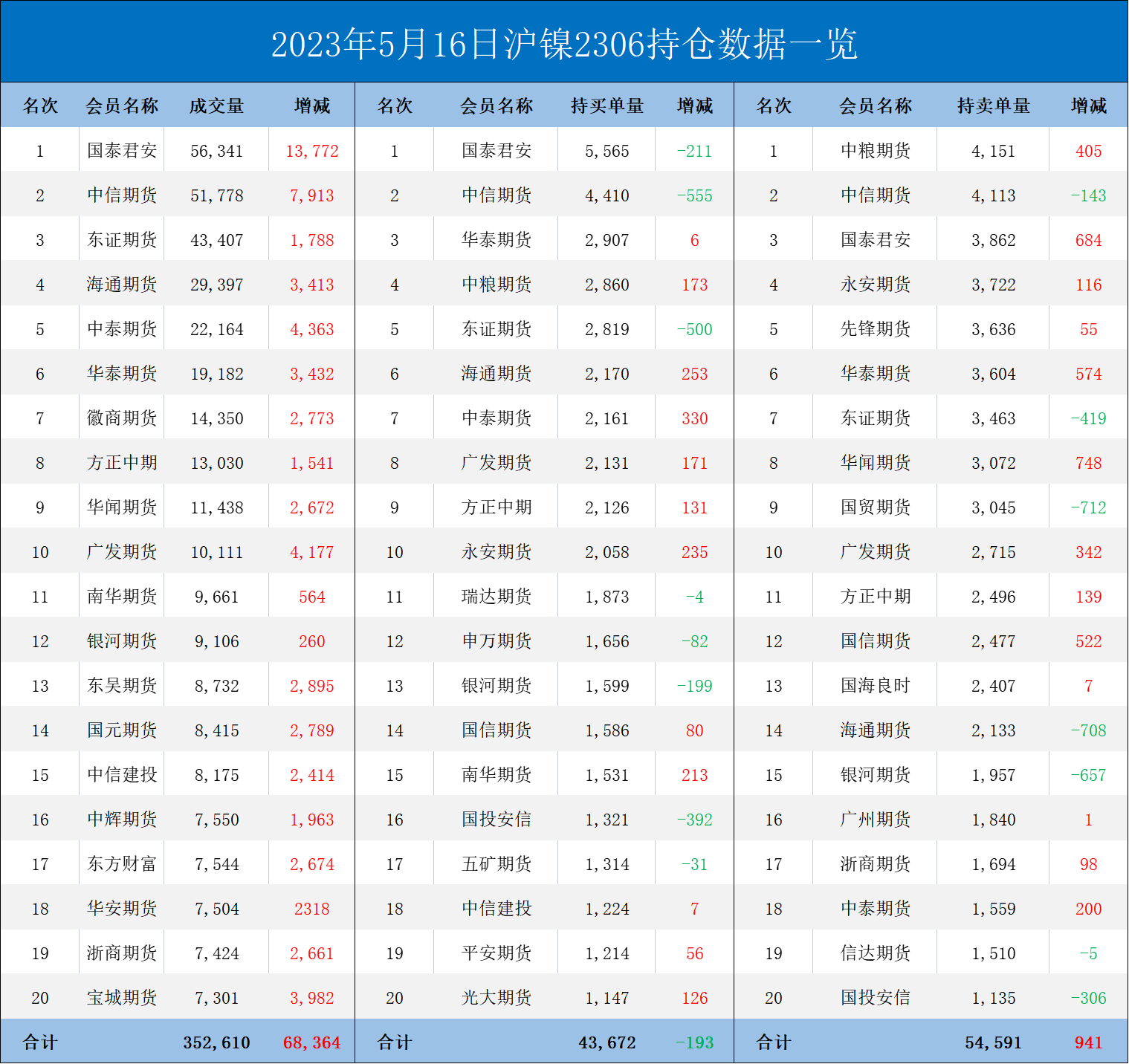1129x1064 pixels.
Task: Click the 持买单量 column header
Action: 607,106
